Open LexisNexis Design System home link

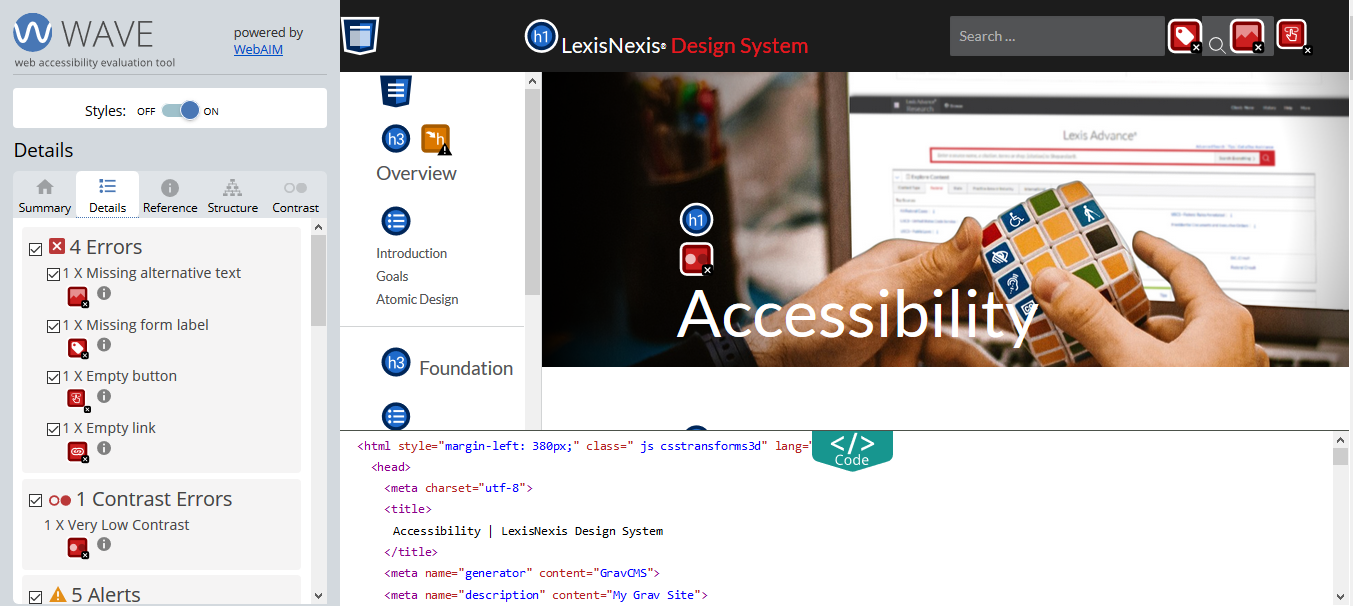(x=685, y=46)
